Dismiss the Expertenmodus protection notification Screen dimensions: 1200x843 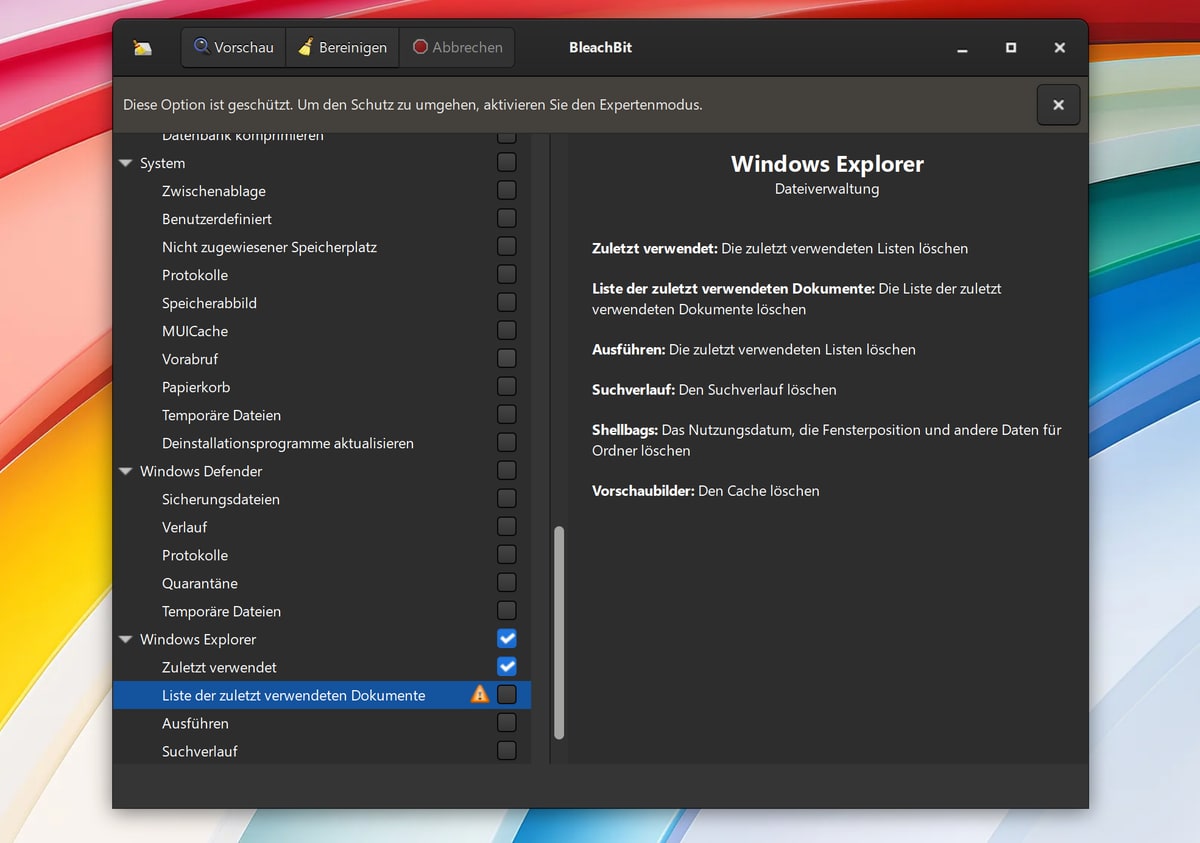pos(1058,104)
